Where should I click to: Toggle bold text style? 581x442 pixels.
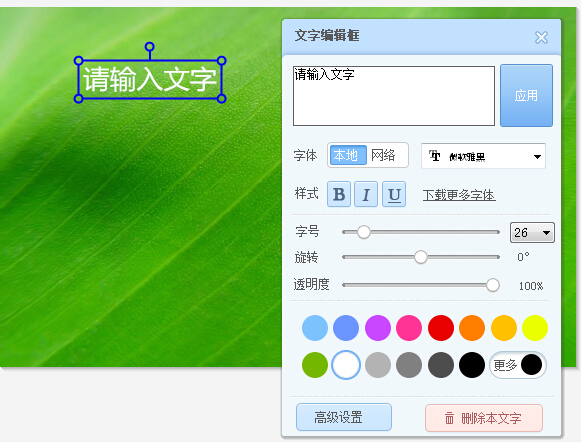click(339, 194)
